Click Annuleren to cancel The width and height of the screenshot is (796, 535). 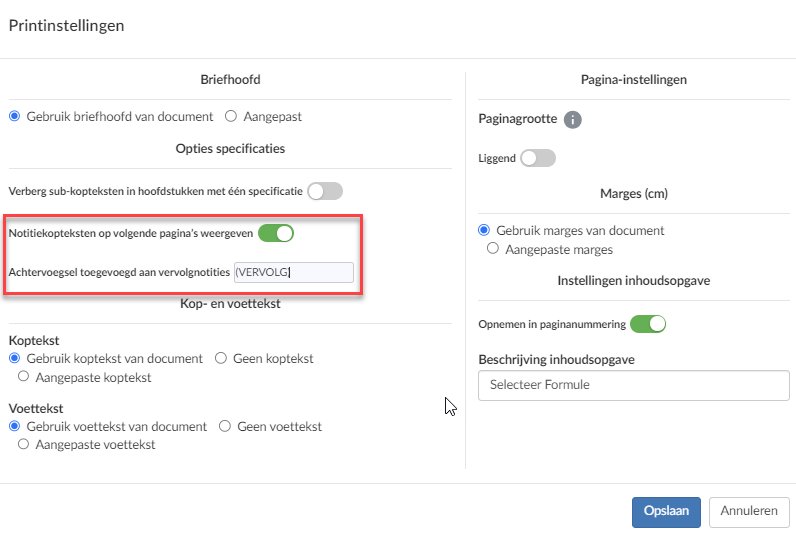coord(749,512)
